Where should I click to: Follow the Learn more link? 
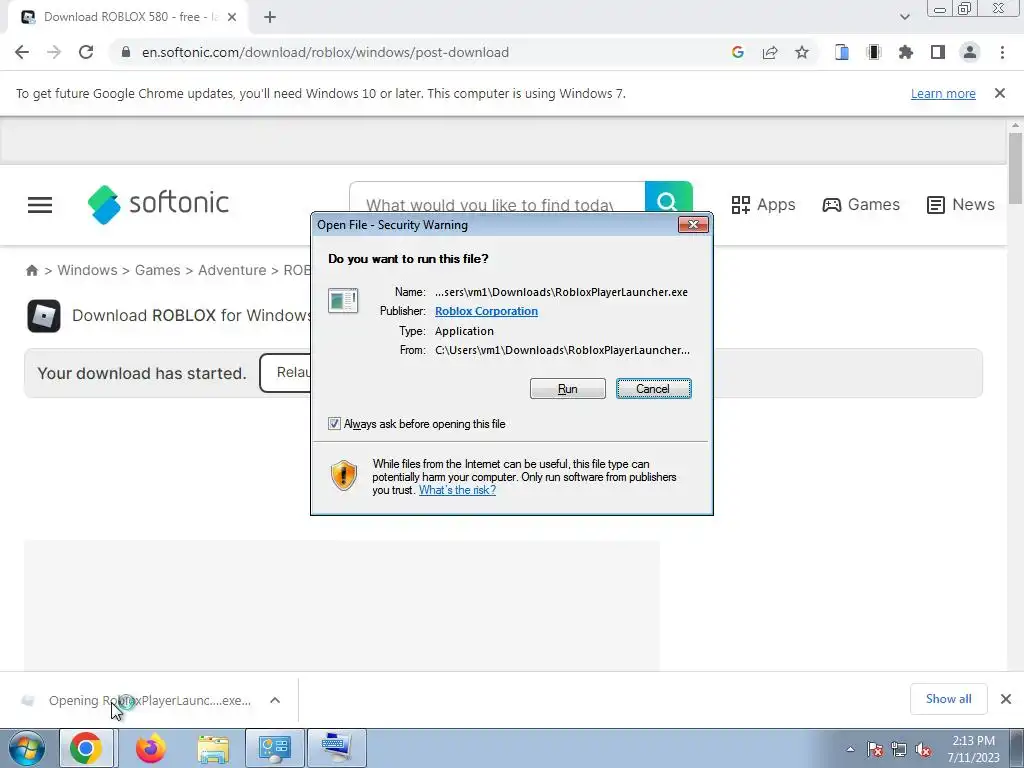pos(943,93)
